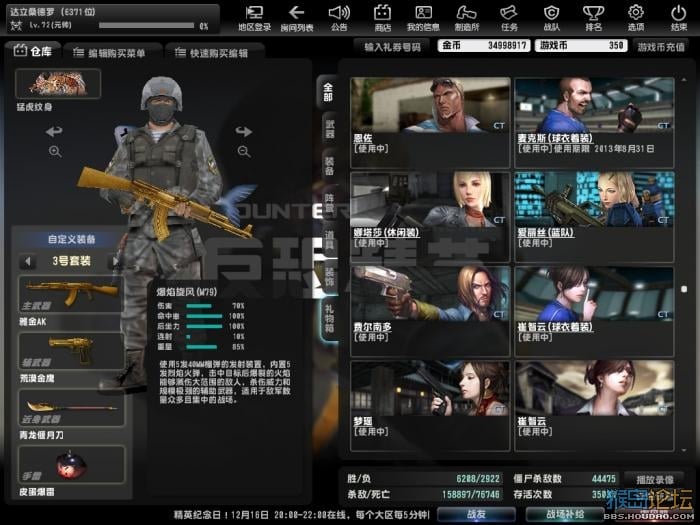Image resolution: width=700 pixels, height=525 pixels.
Task: Select the 全部 category side tab
Action: coord(328,92)
